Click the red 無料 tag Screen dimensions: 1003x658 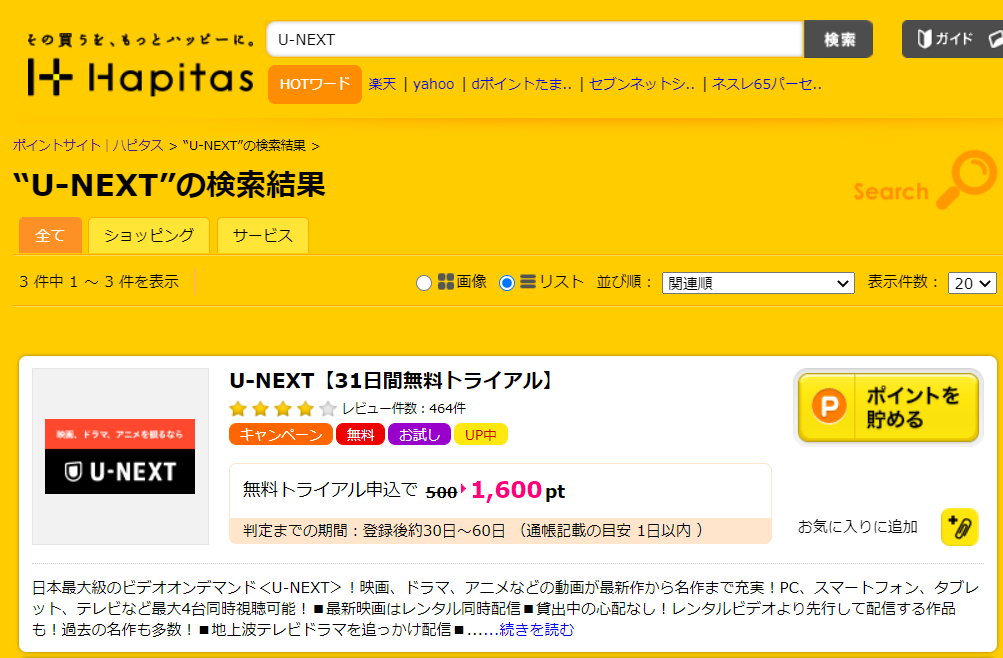360,434
